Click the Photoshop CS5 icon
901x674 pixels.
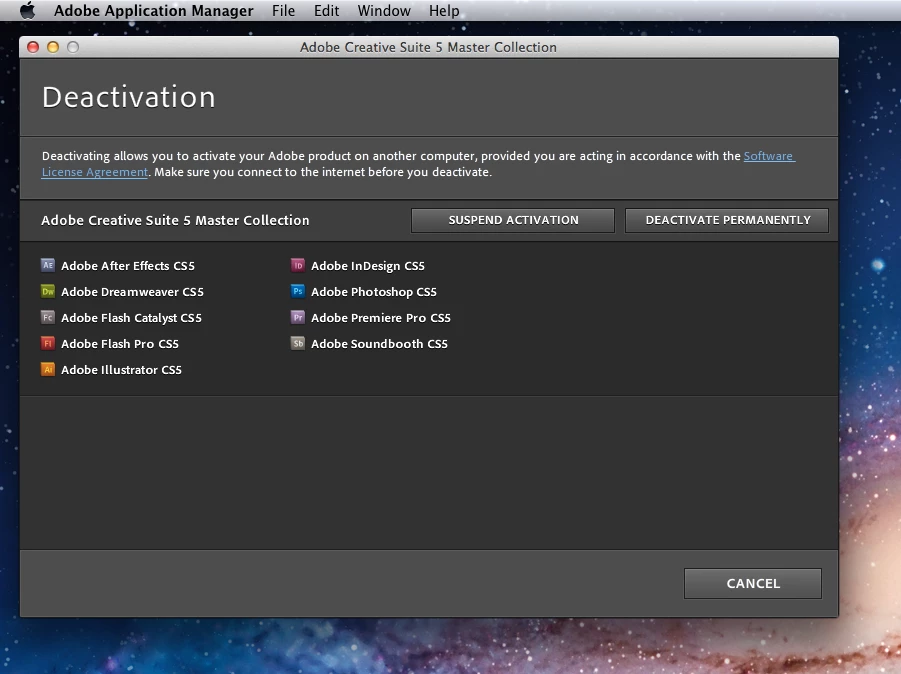click(x=298, y=291)
